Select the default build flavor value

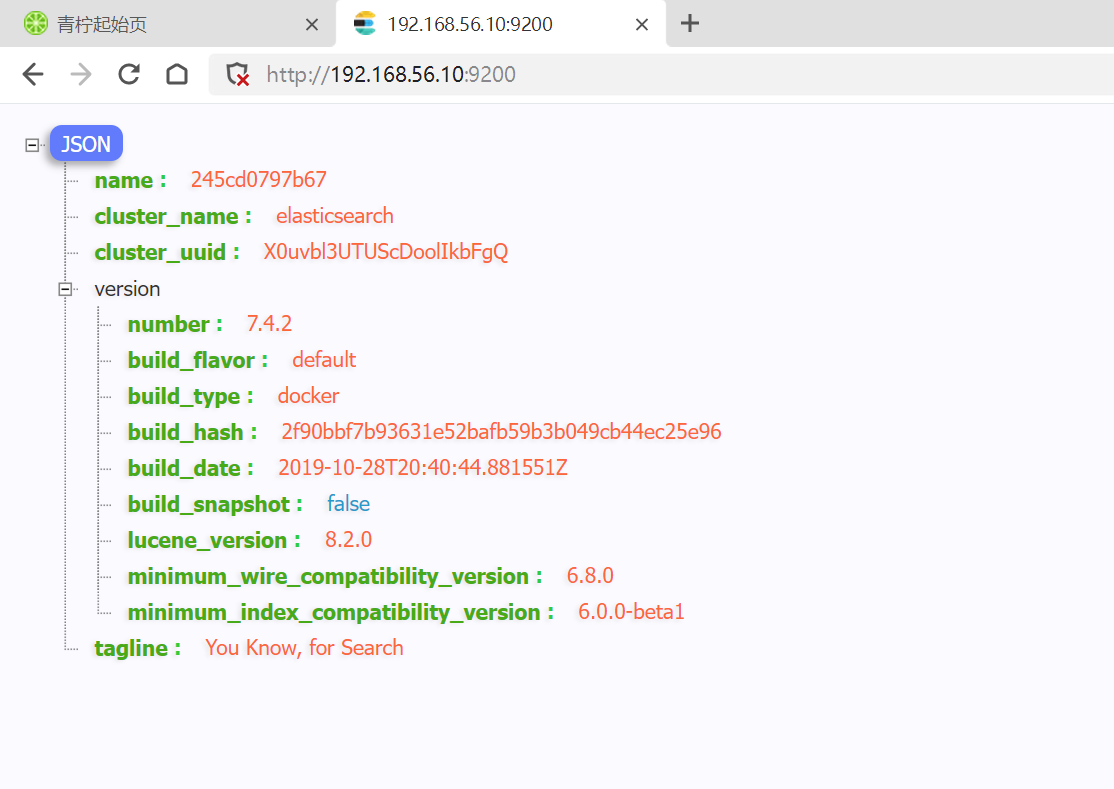click(324, 360)
